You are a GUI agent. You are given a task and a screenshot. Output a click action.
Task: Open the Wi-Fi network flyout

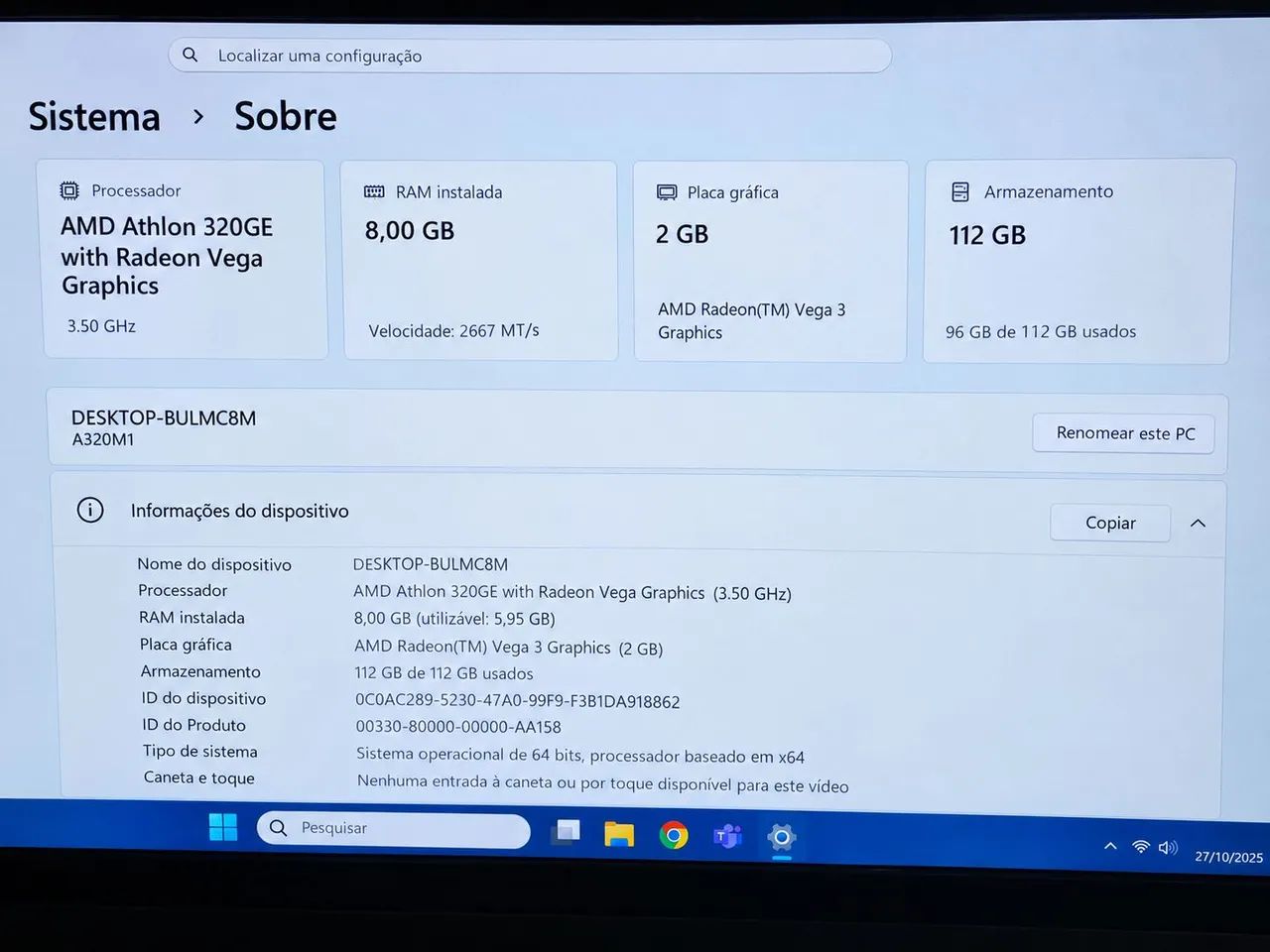tap(1141, 847)
